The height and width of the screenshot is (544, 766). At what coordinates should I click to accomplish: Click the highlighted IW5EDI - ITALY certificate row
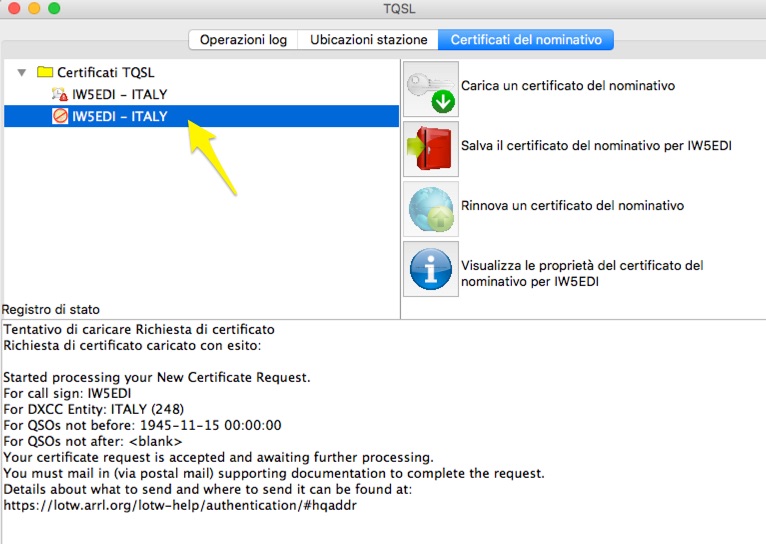tap(119, 117)
